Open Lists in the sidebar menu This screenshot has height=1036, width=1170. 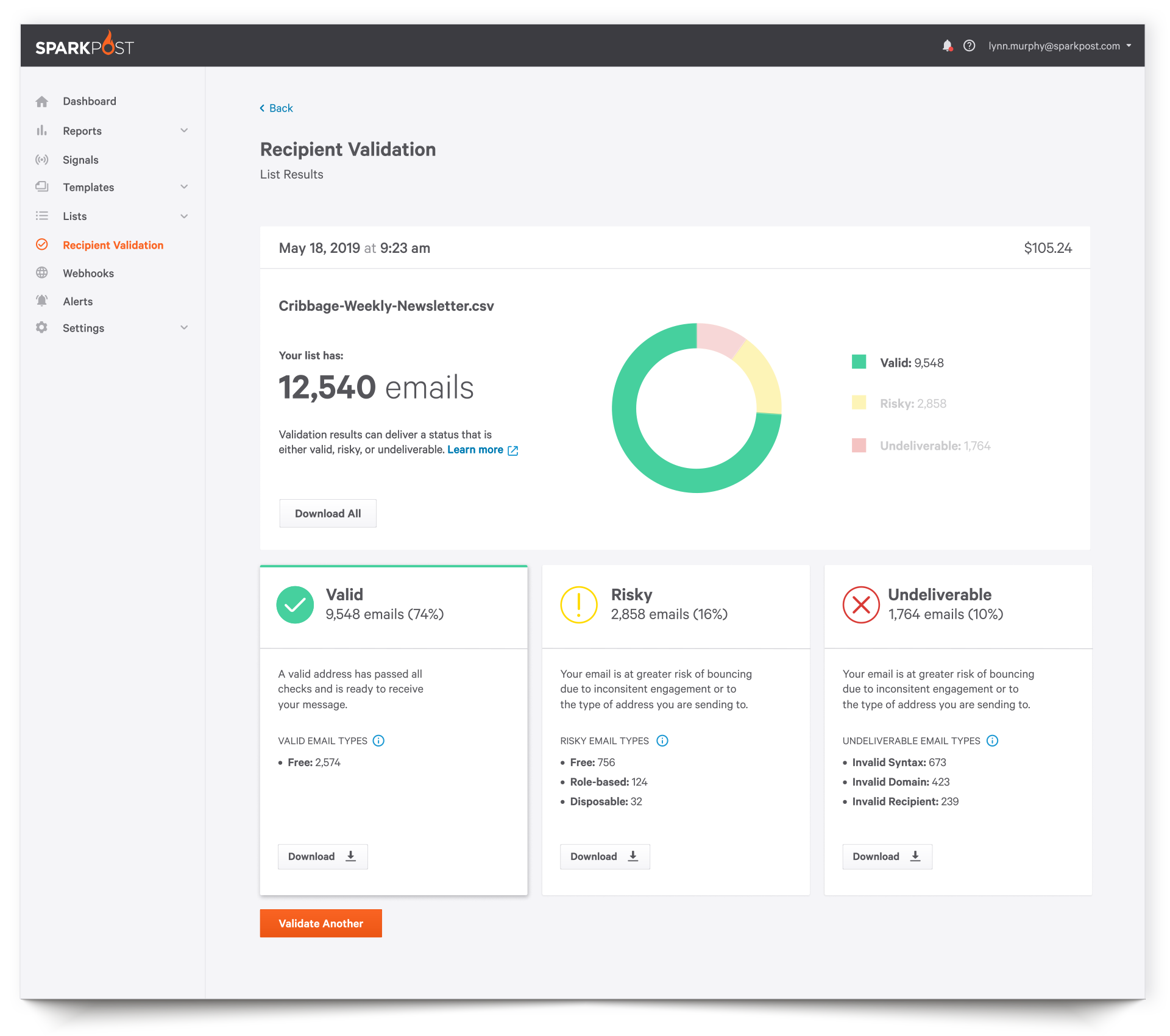click(x=75, y=216)
